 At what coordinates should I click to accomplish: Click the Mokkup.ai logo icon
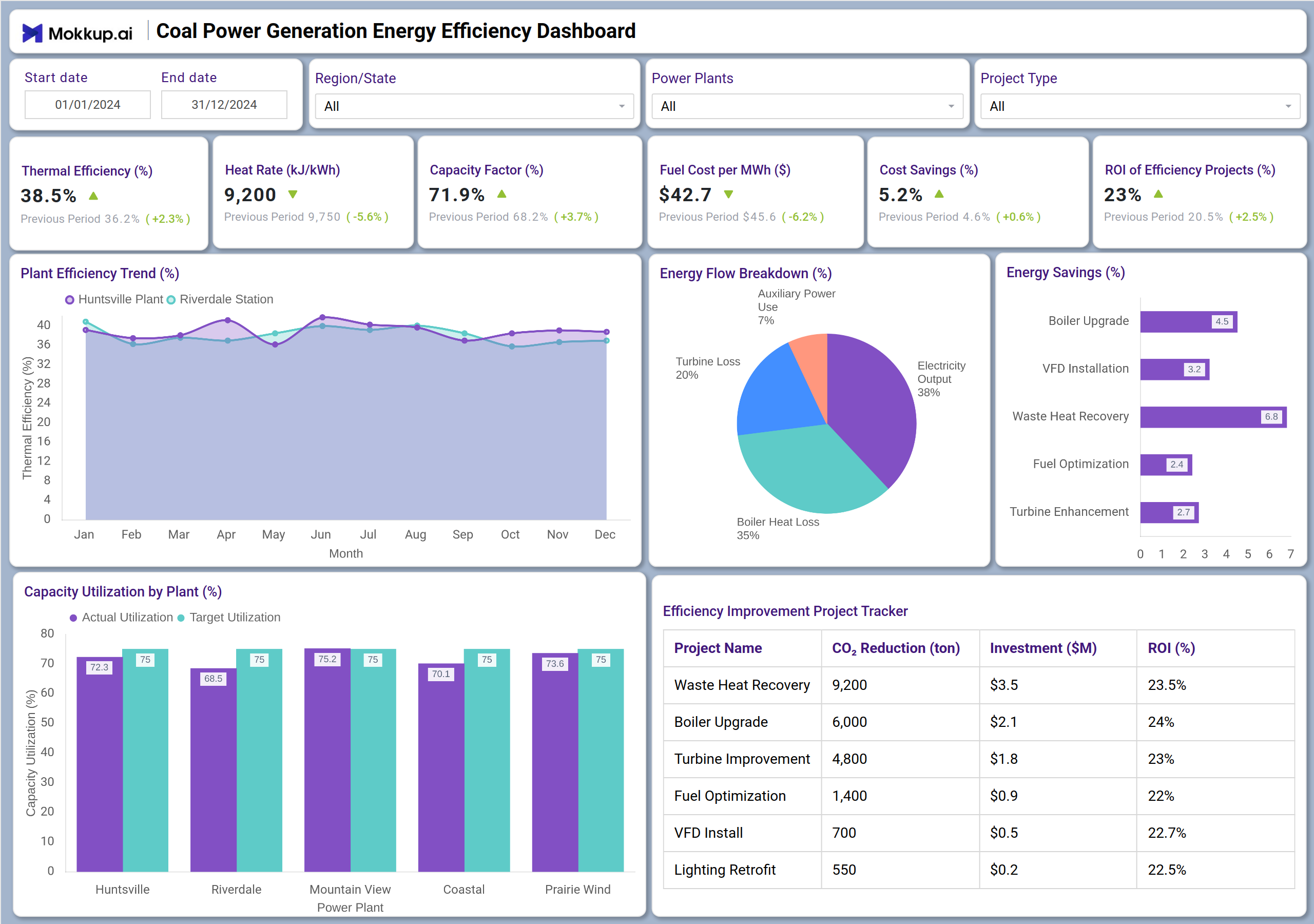[32, 33]
